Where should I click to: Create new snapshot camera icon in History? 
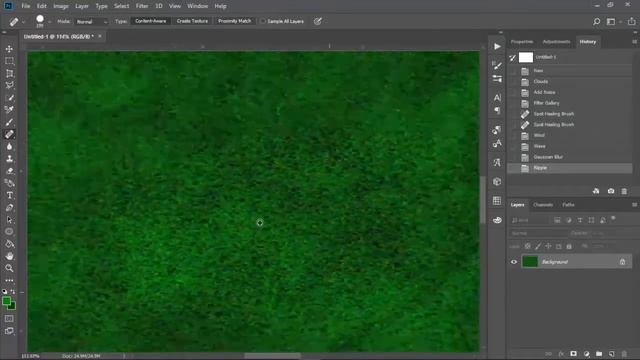pyautogui.click(x=611, y=191)
